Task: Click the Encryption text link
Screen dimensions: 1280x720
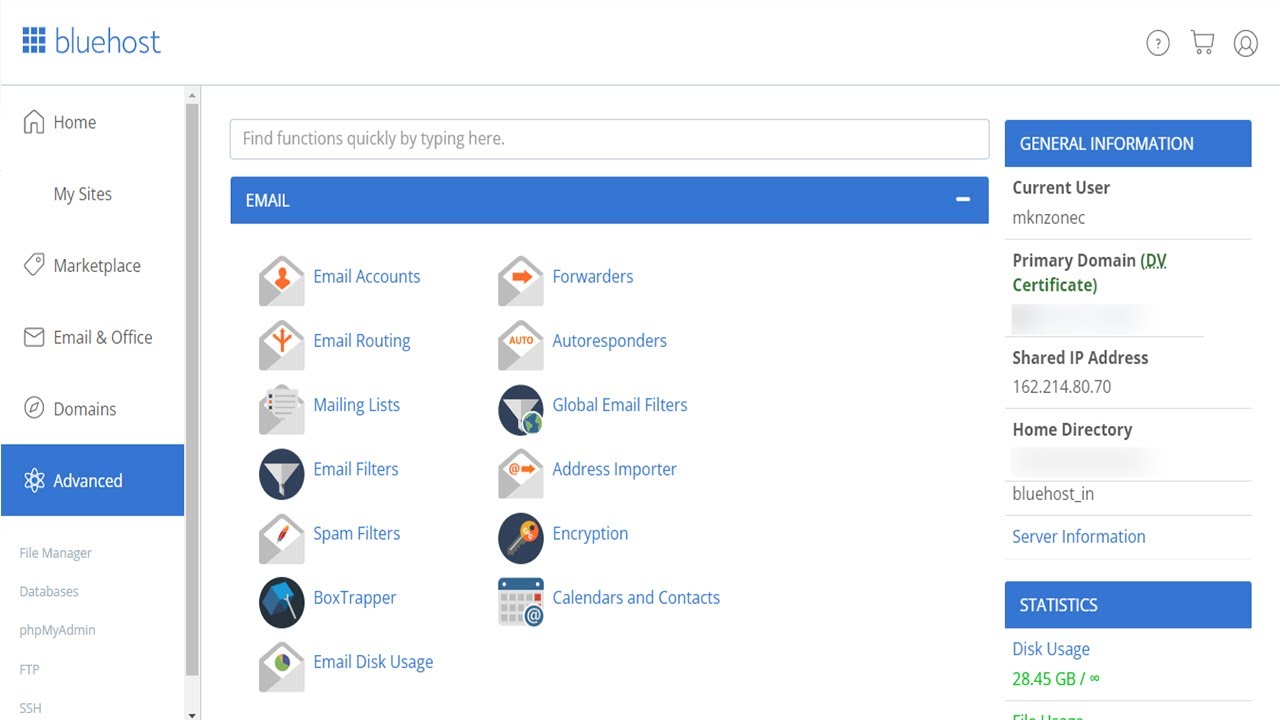Action: click(x=591, y=533)
